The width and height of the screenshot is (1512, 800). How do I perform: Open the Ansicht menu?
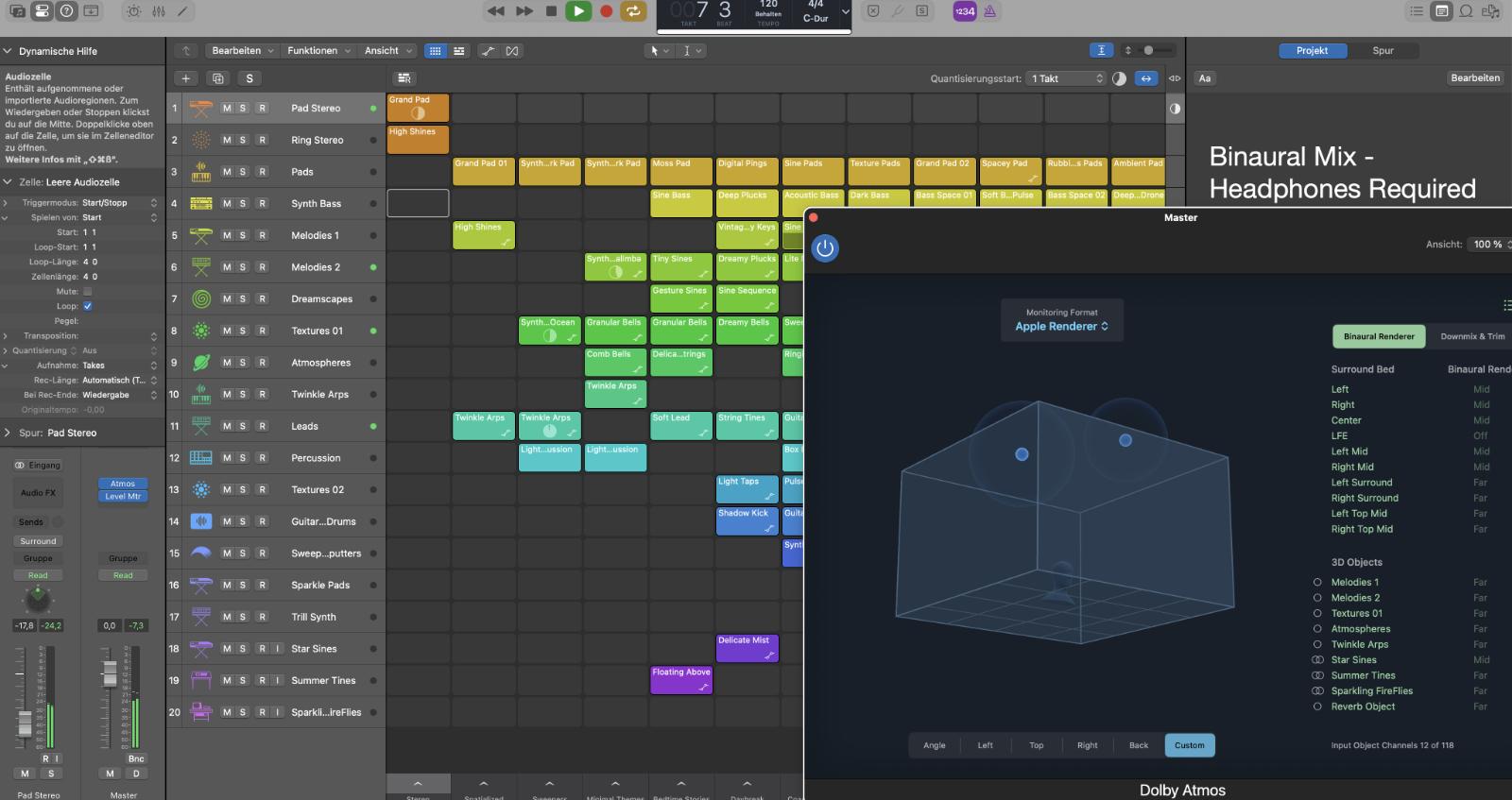coord(388,51)
